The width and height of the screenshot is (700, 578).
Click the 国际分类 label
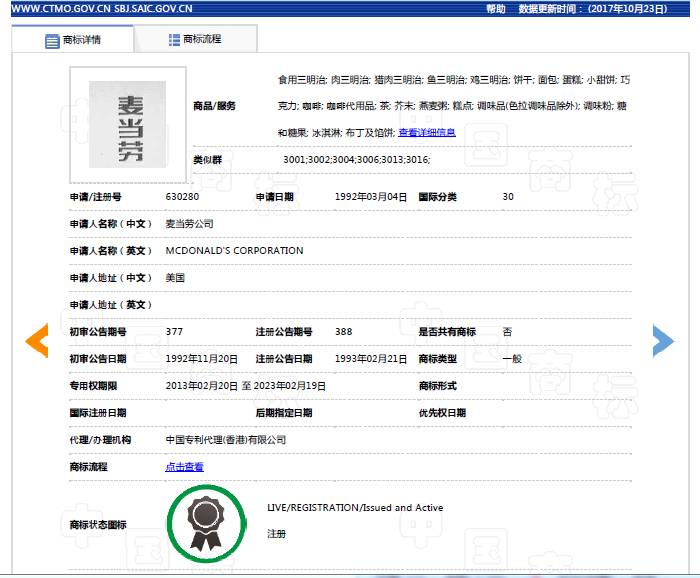tap(438, 197)
